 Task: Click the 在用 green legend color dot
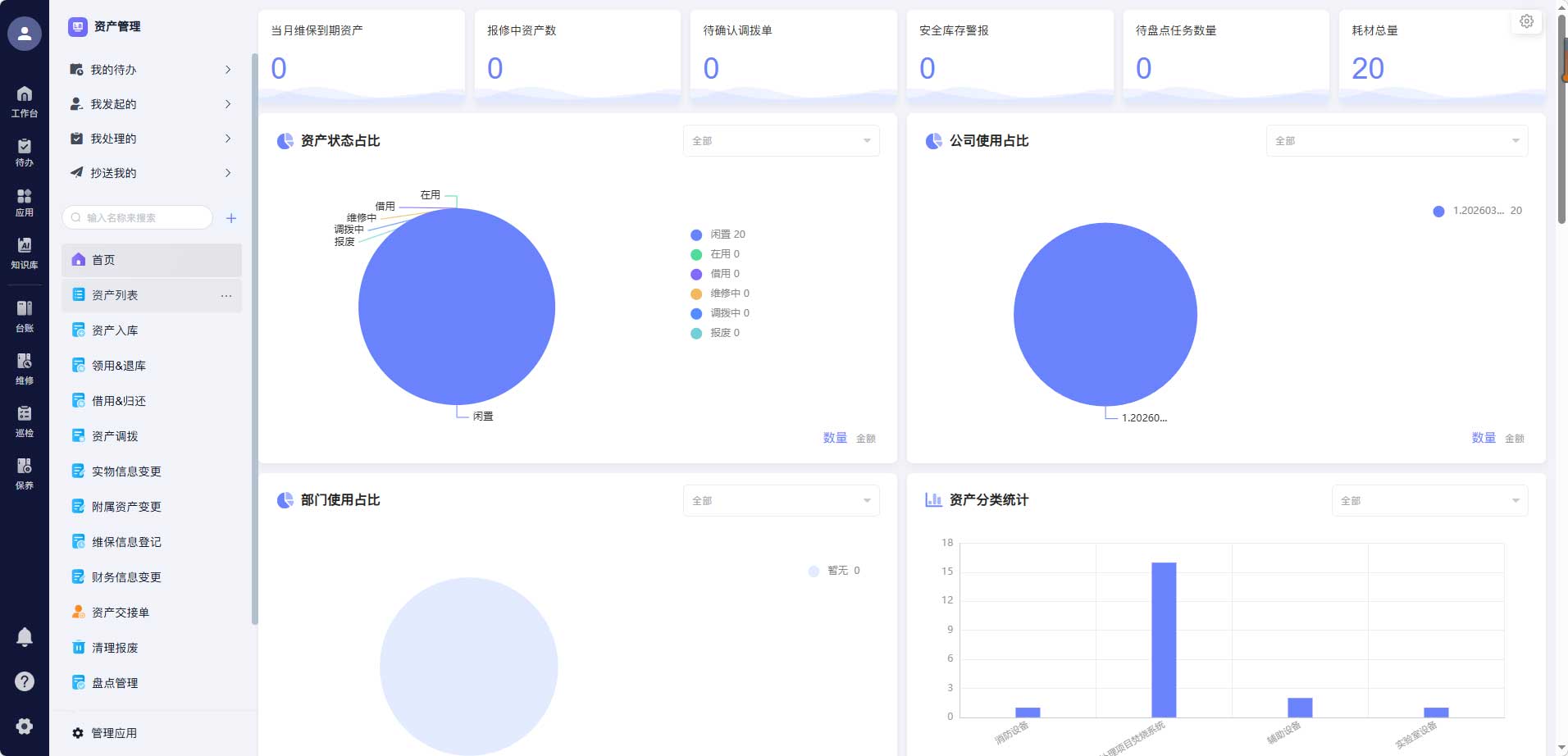click(696, 254)
